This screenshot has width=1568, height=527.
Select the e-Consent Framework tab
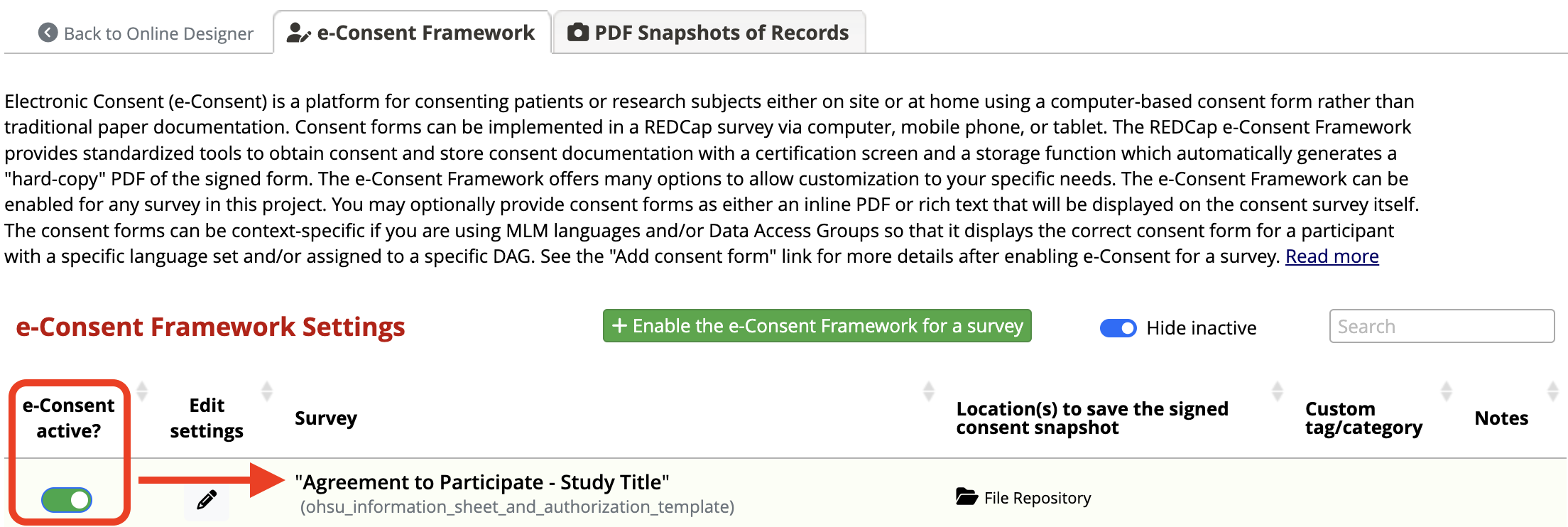click(412, 32)
